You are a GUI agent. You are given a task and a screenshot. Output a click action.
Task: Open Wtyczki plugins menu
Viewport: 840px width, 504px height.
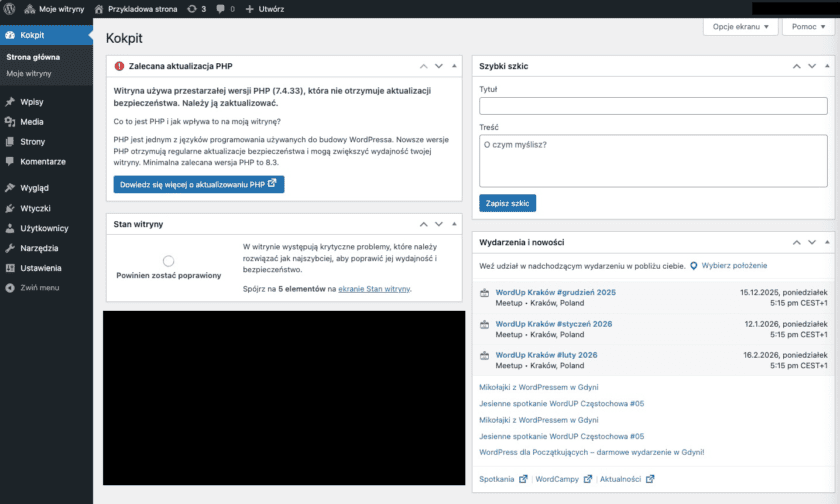coord(46,208)
